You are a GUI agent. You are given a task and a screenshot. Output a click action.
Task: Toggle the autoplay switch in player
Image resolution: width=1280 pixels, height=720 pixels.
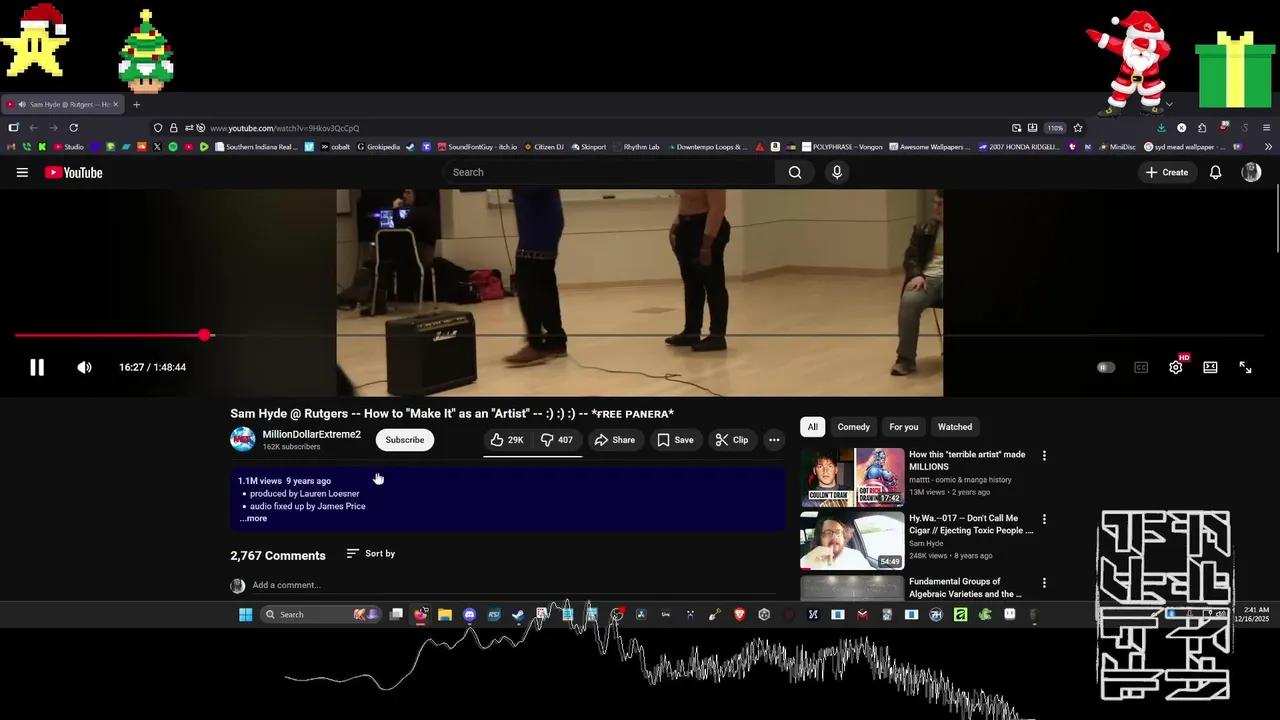1105,367
